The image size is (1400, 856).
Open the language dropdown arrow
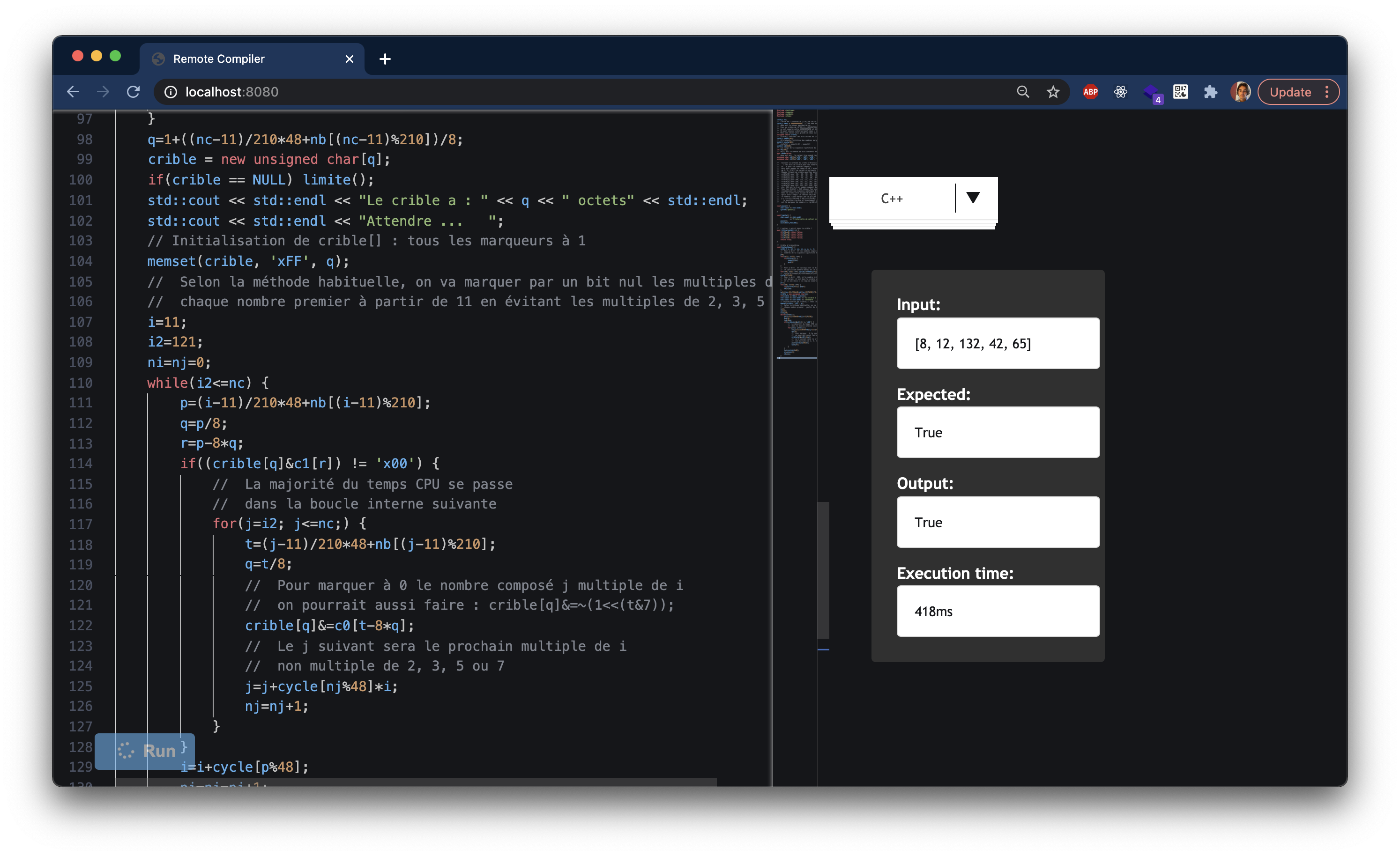click(x=973, y=198)
